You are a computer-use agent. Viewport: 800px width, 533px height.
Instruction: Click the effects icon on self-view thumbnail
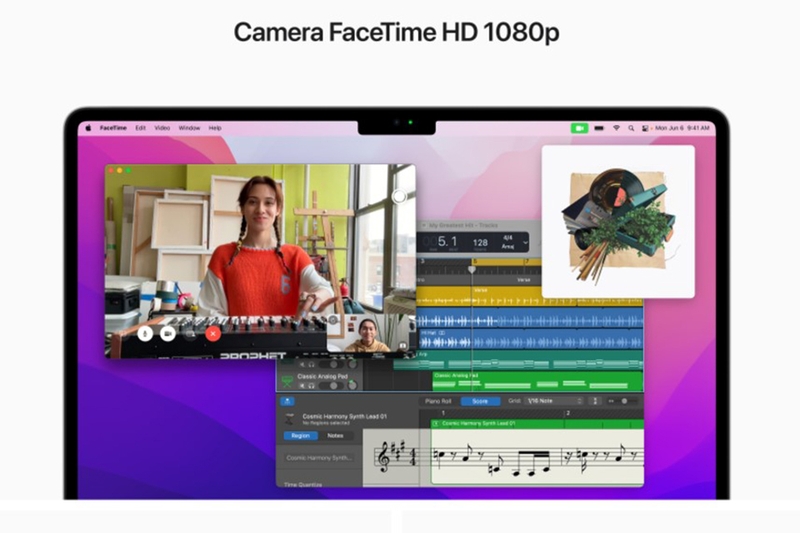pyautogui.click(x=333, y=320)
